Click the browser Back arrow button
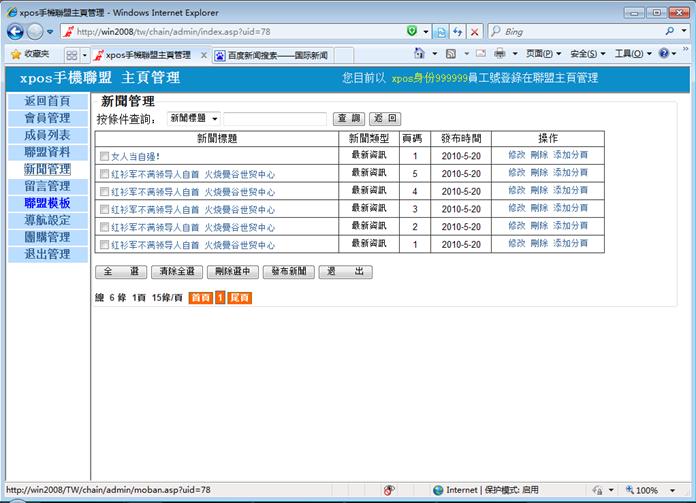The image size is (696, 503). tap(17, 32)
